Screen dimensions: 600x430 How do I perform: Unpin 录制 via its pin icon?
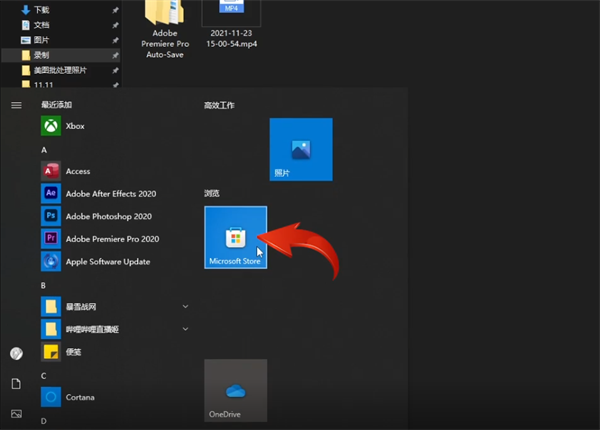[115, 55]
